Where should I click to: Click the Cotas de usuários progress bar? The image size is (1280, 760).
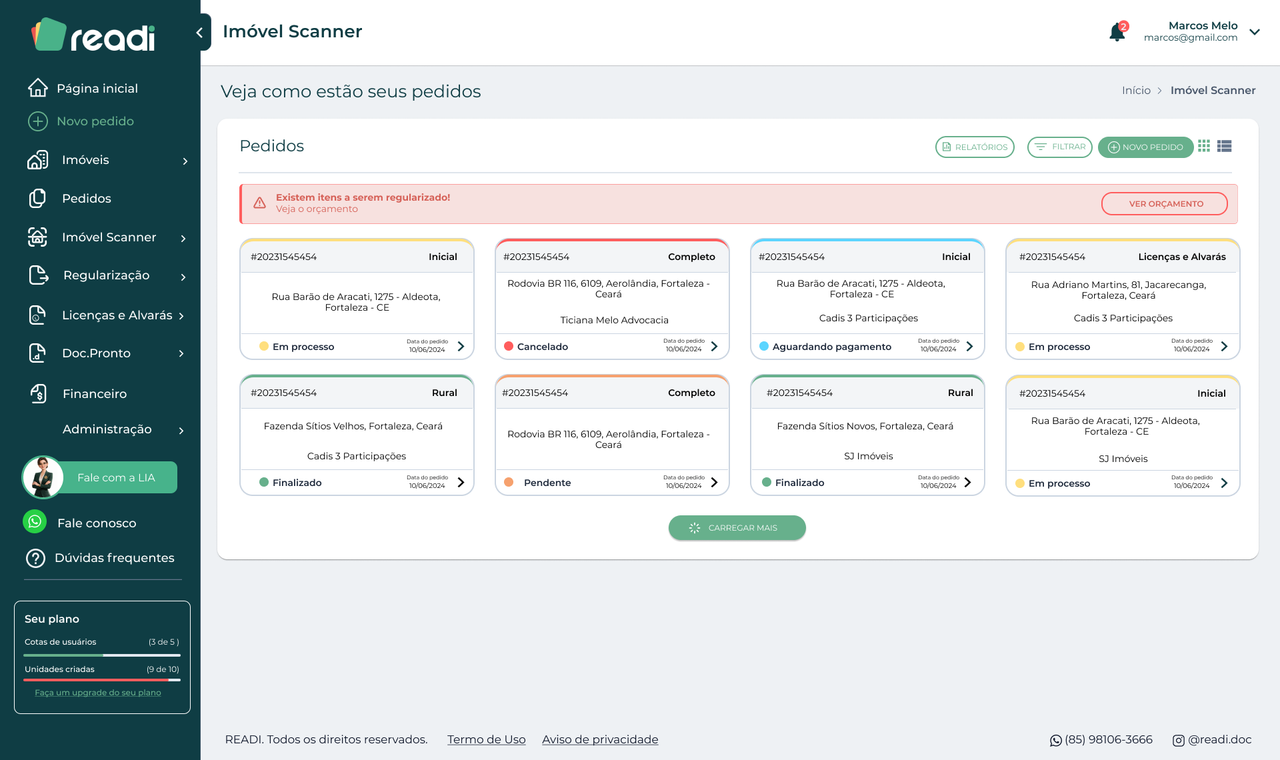click(x=102, y=655)
